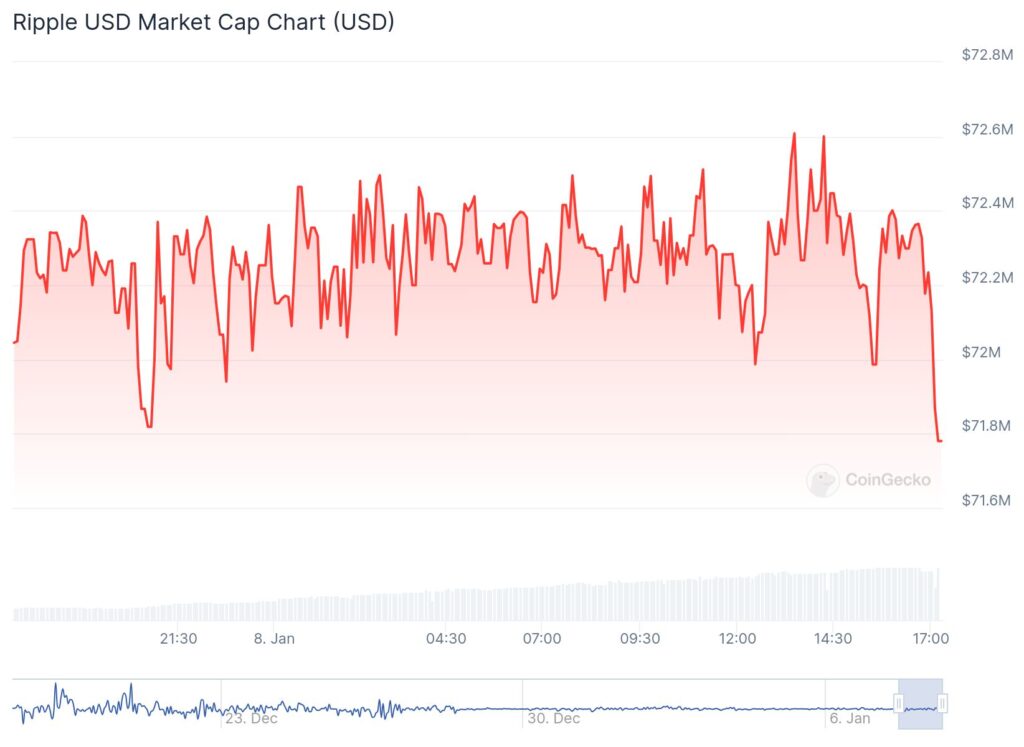Click the right navigator range handle
This screenshot has width=1024, height=747.
point(942,704)
